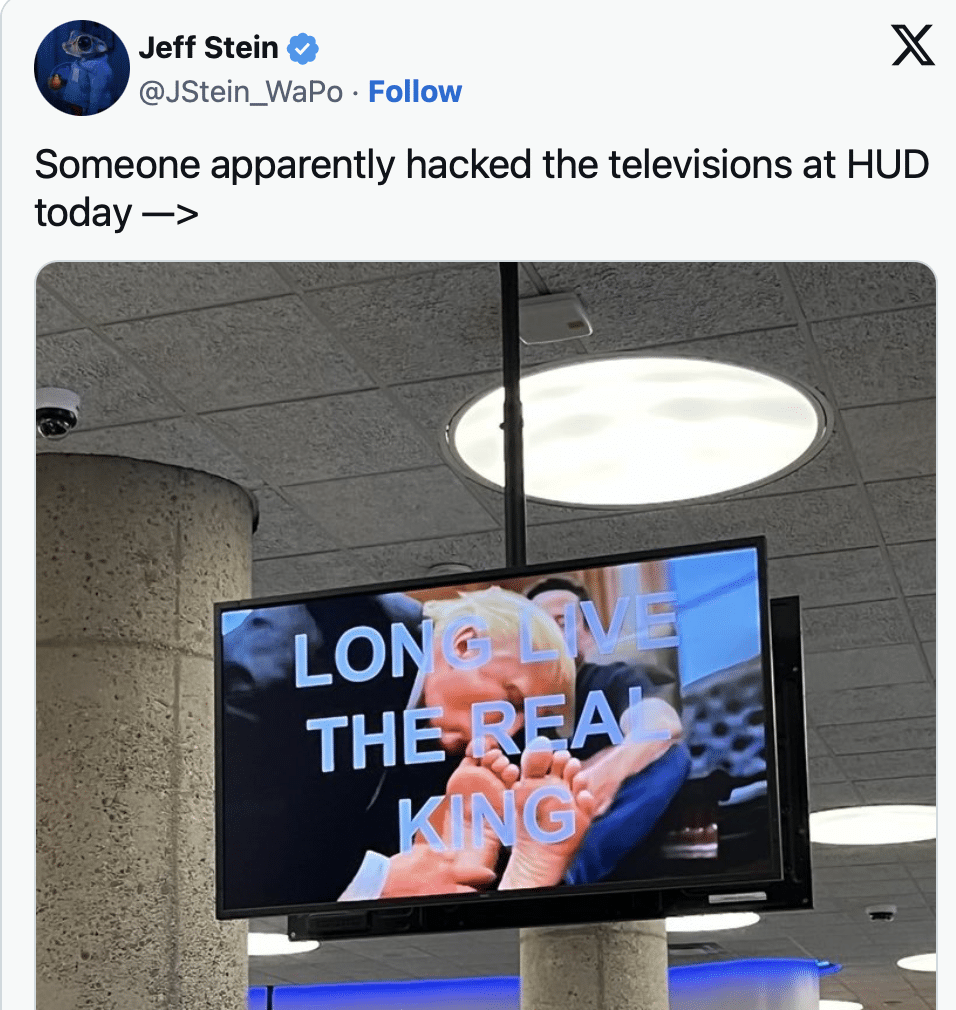Click the arrow at the end of tweet text
Image resolution: width=956 pixels, height=1010 pixels.
169,213
